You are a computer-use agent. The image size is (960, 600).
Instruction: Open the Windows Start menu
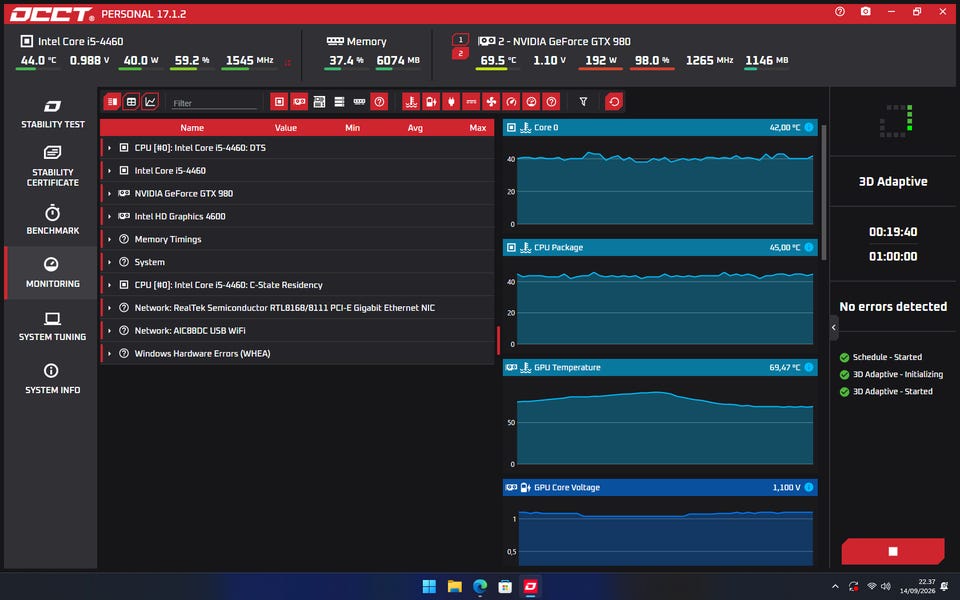point(429,587)
